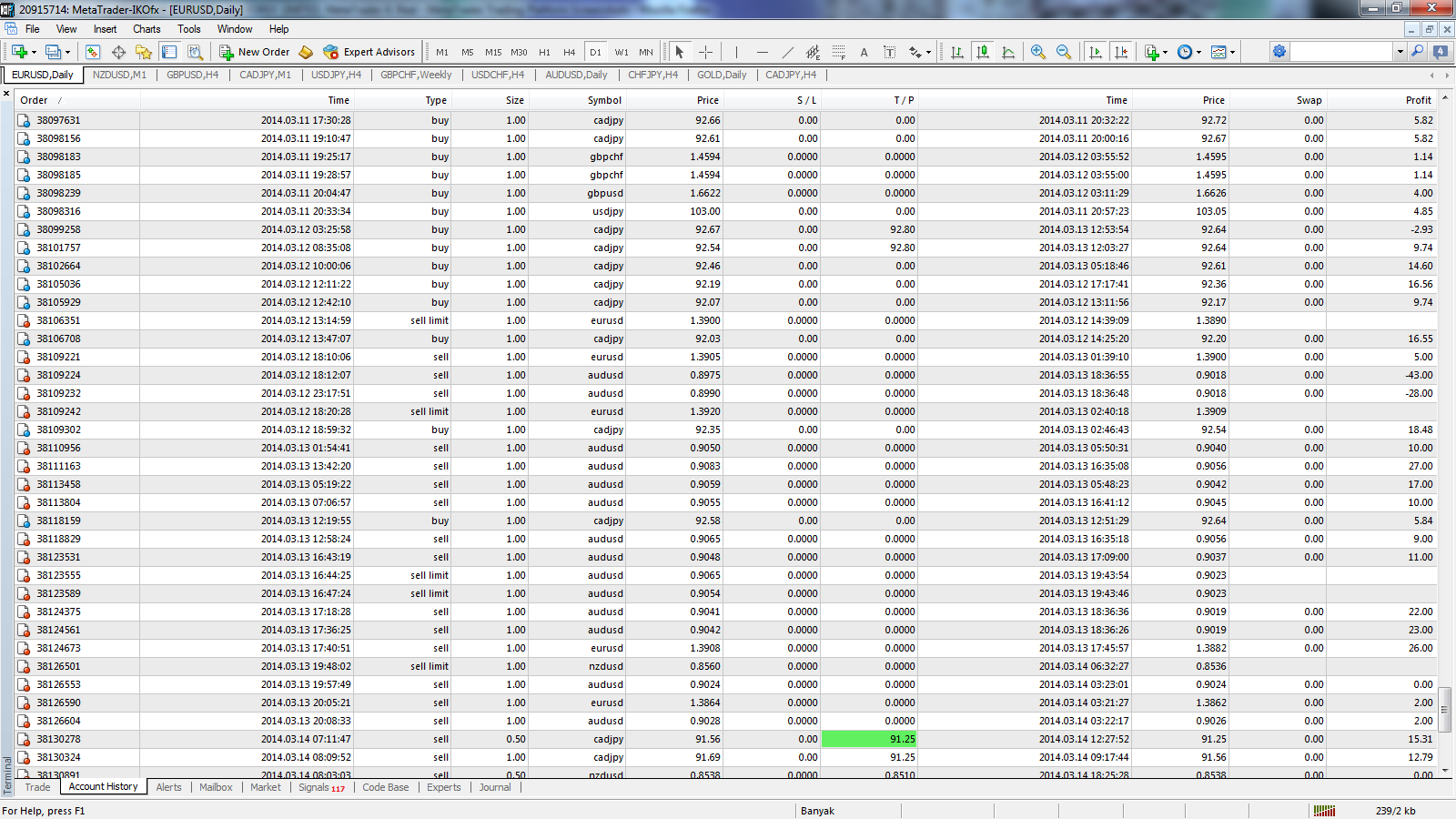
Task: Select the text label tool
Action: pyautogui.click(x=890, y=52)
